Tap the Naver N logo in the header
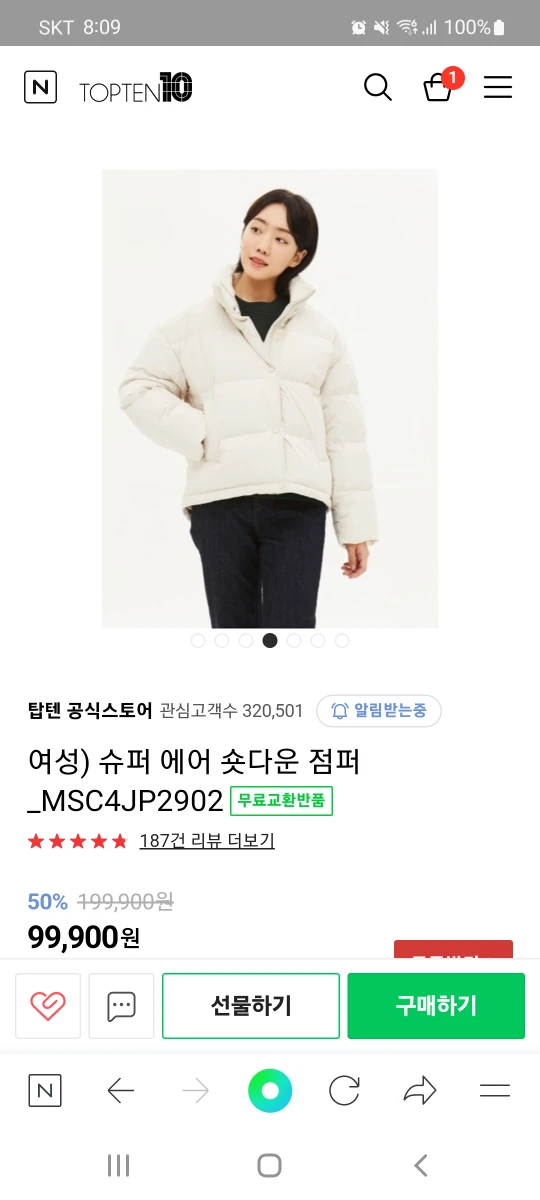Image resolution: width=540 pixels, height=1200 pixels. point(40,88)
